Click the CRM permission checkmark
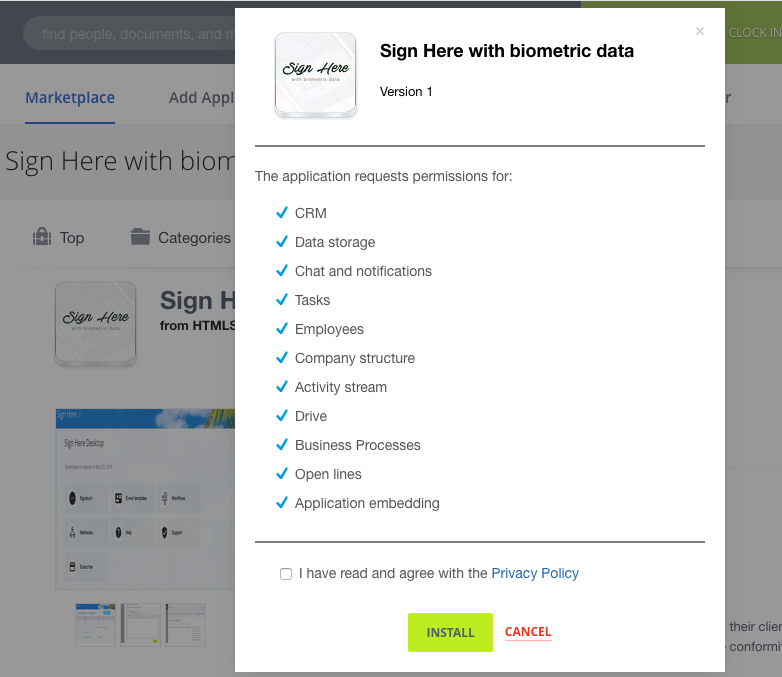The image size is (782, 677). coord(282,213)
